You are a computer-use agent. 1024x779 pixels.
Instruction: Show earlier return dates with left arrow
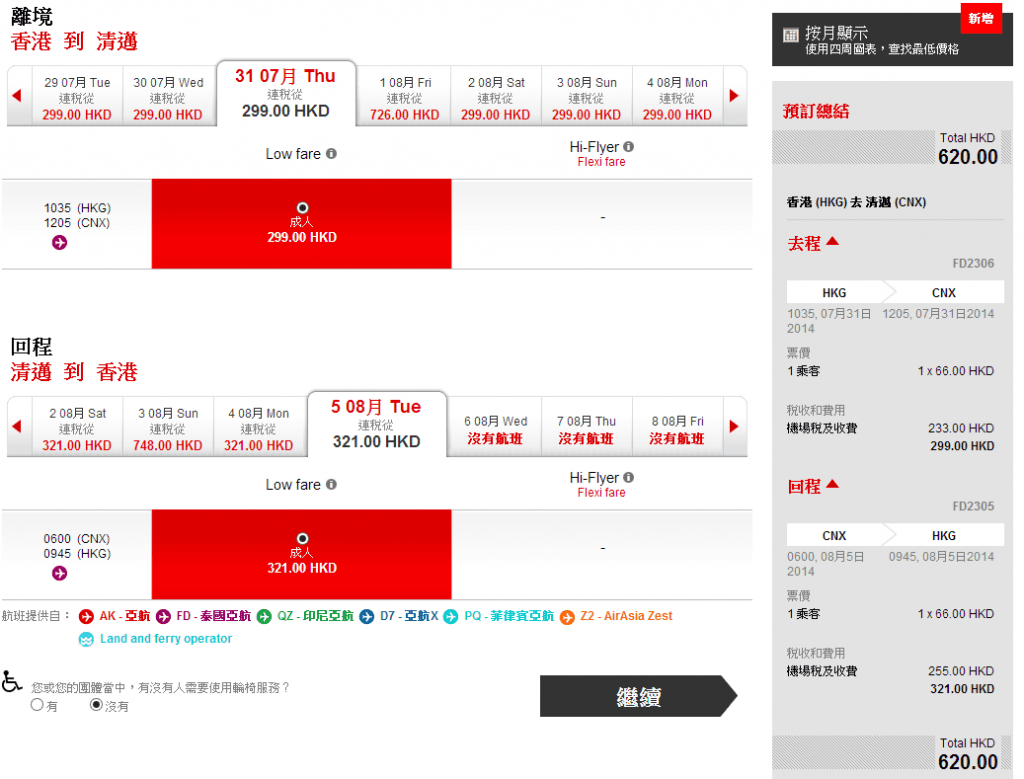pos(17,427)
